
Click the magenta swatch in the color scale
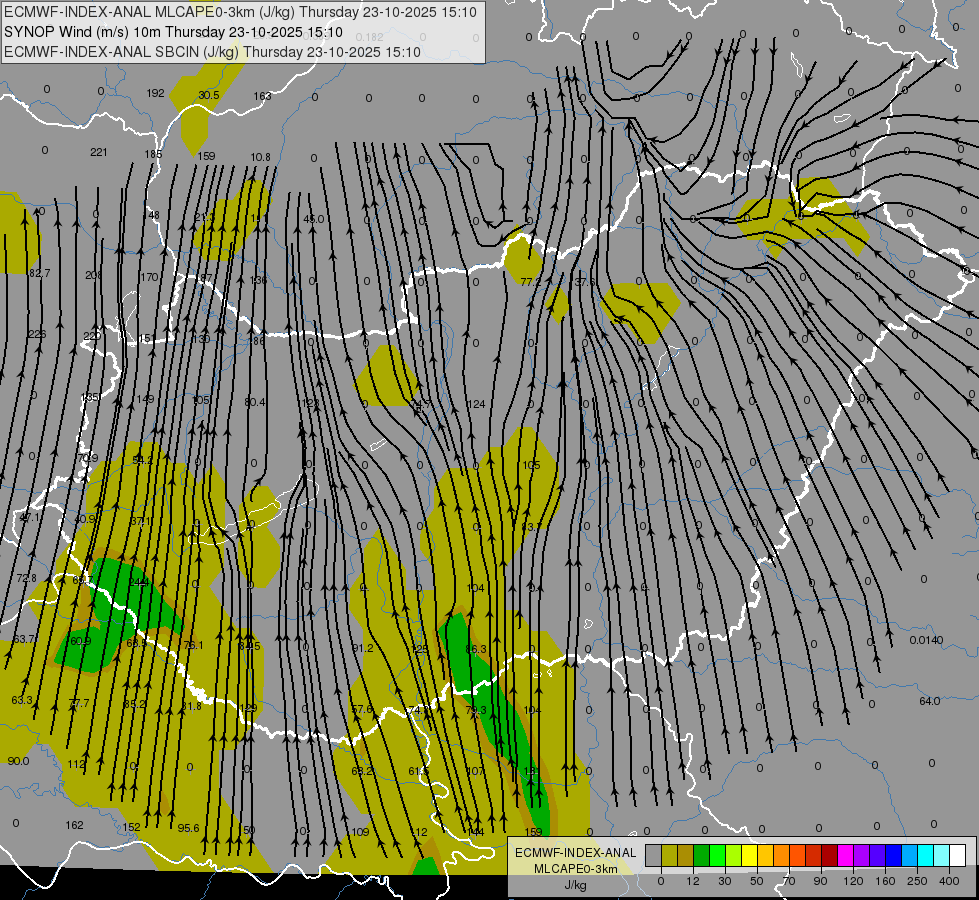[x=846, y=855]
